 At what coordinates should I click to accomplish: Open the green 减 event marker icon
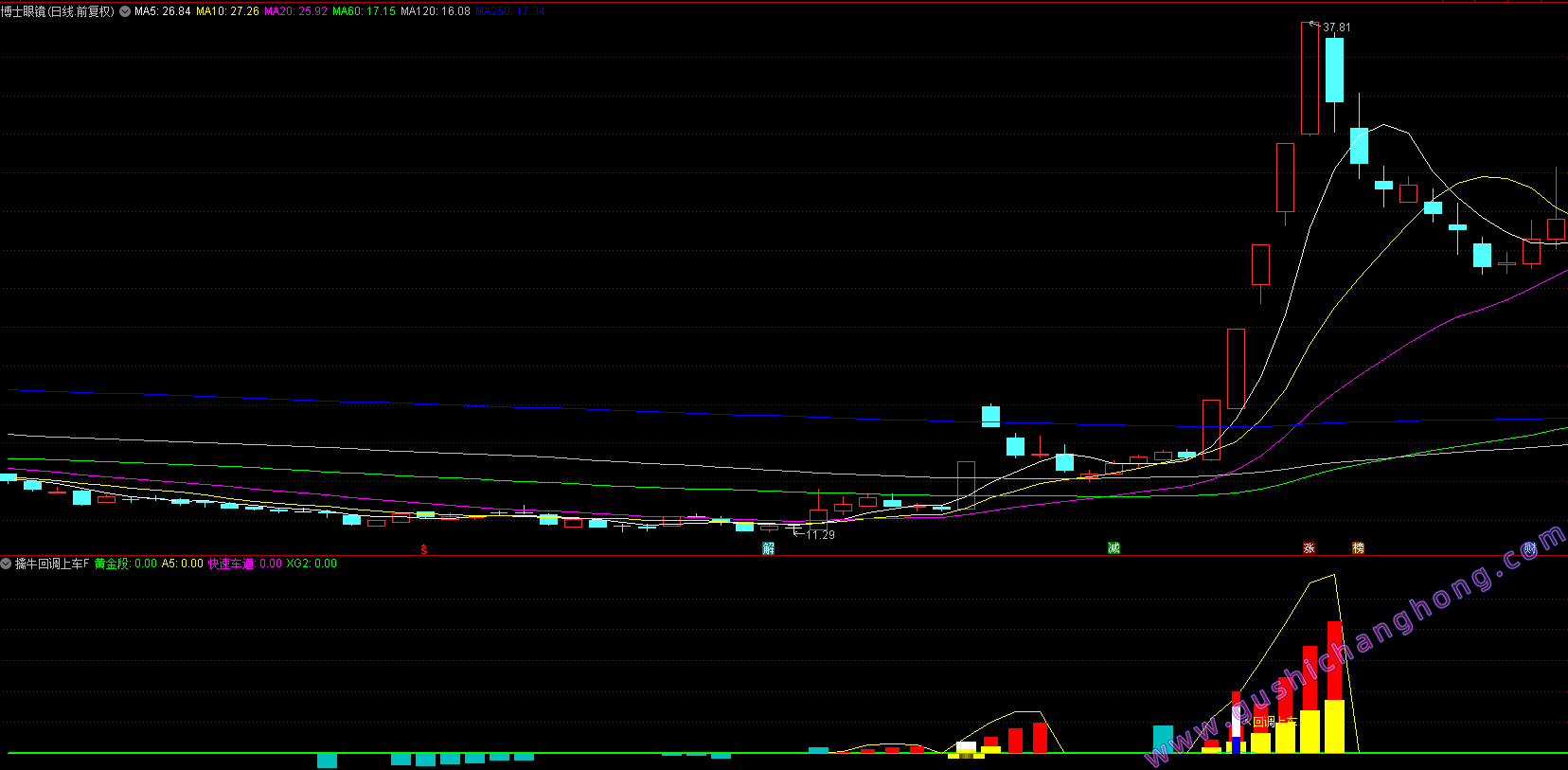point(1114,548)
